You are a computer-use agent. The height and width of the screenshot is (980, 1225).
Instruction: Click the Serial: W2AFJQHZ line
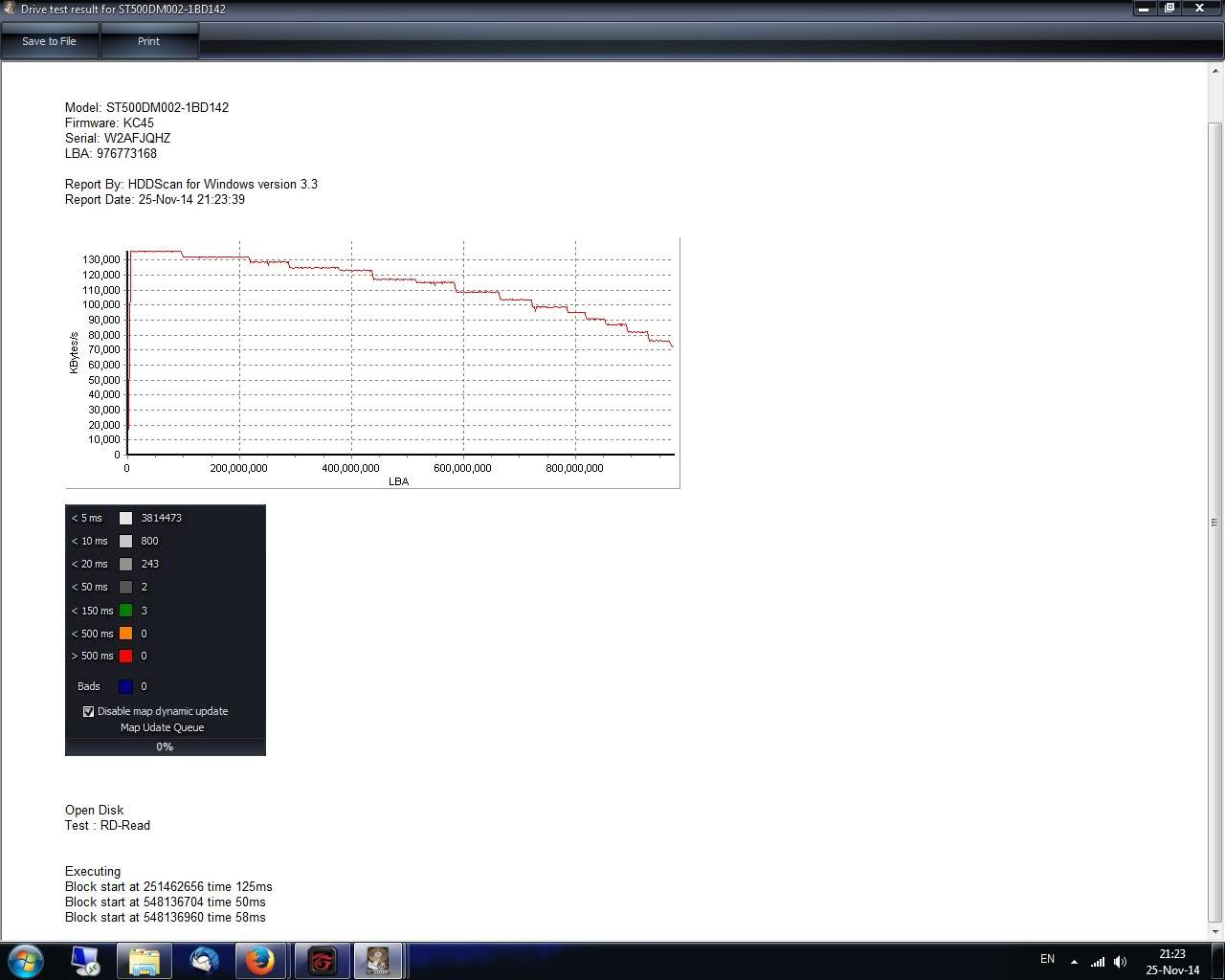pyautogui.click(x=118, y=138)
